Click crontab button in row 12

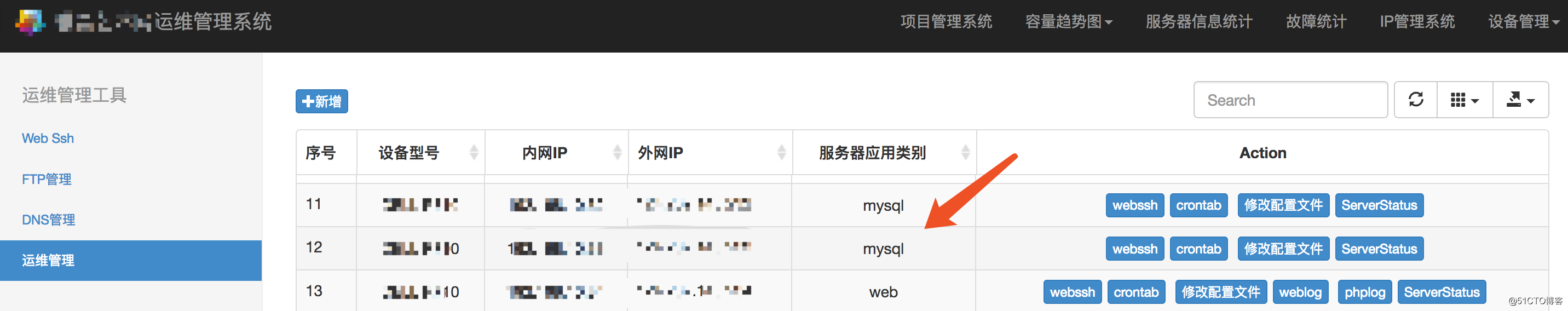tap(1198, 249)
